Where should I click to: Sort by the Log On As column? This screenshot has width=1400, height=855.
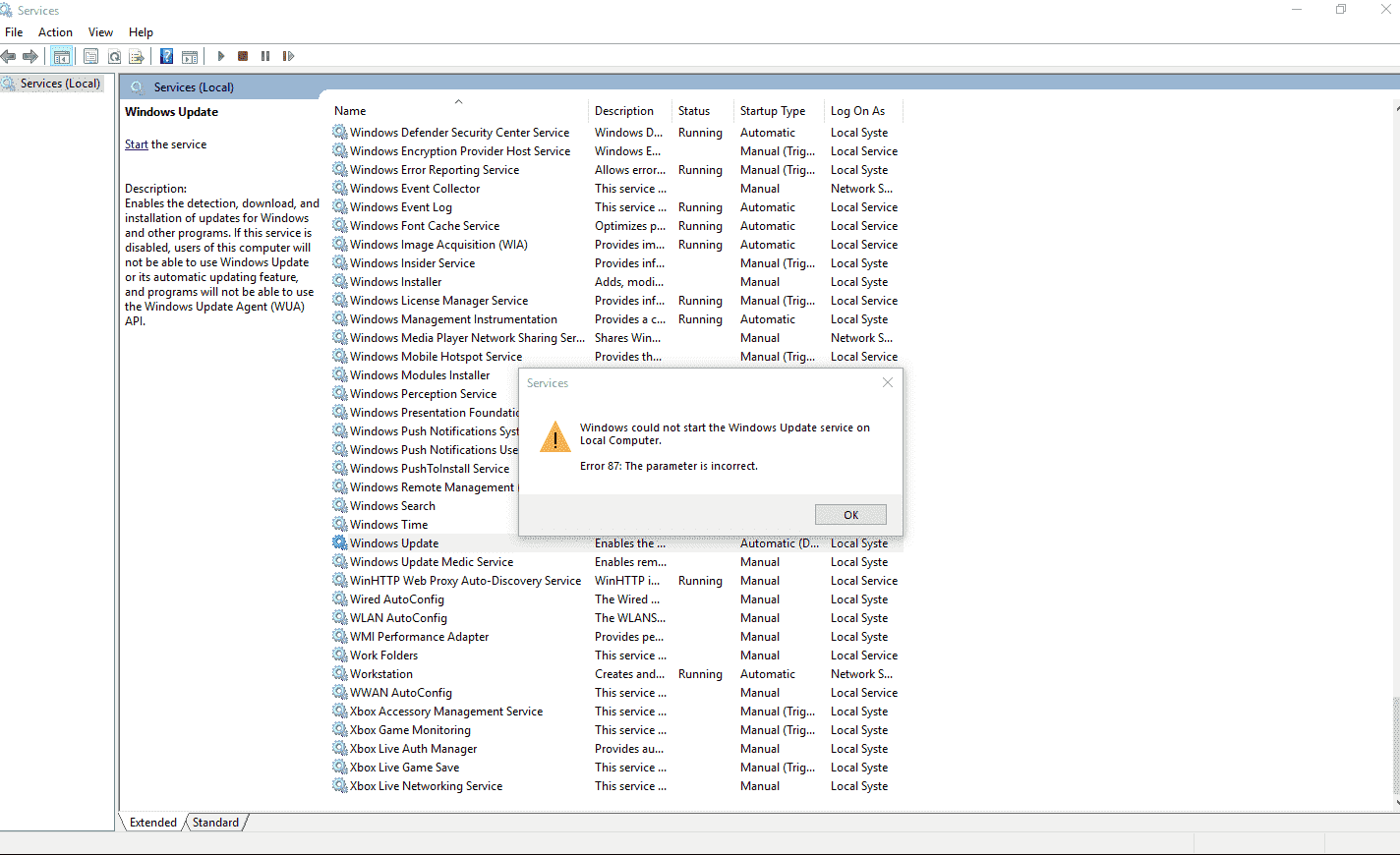click(x=863, y=111)
